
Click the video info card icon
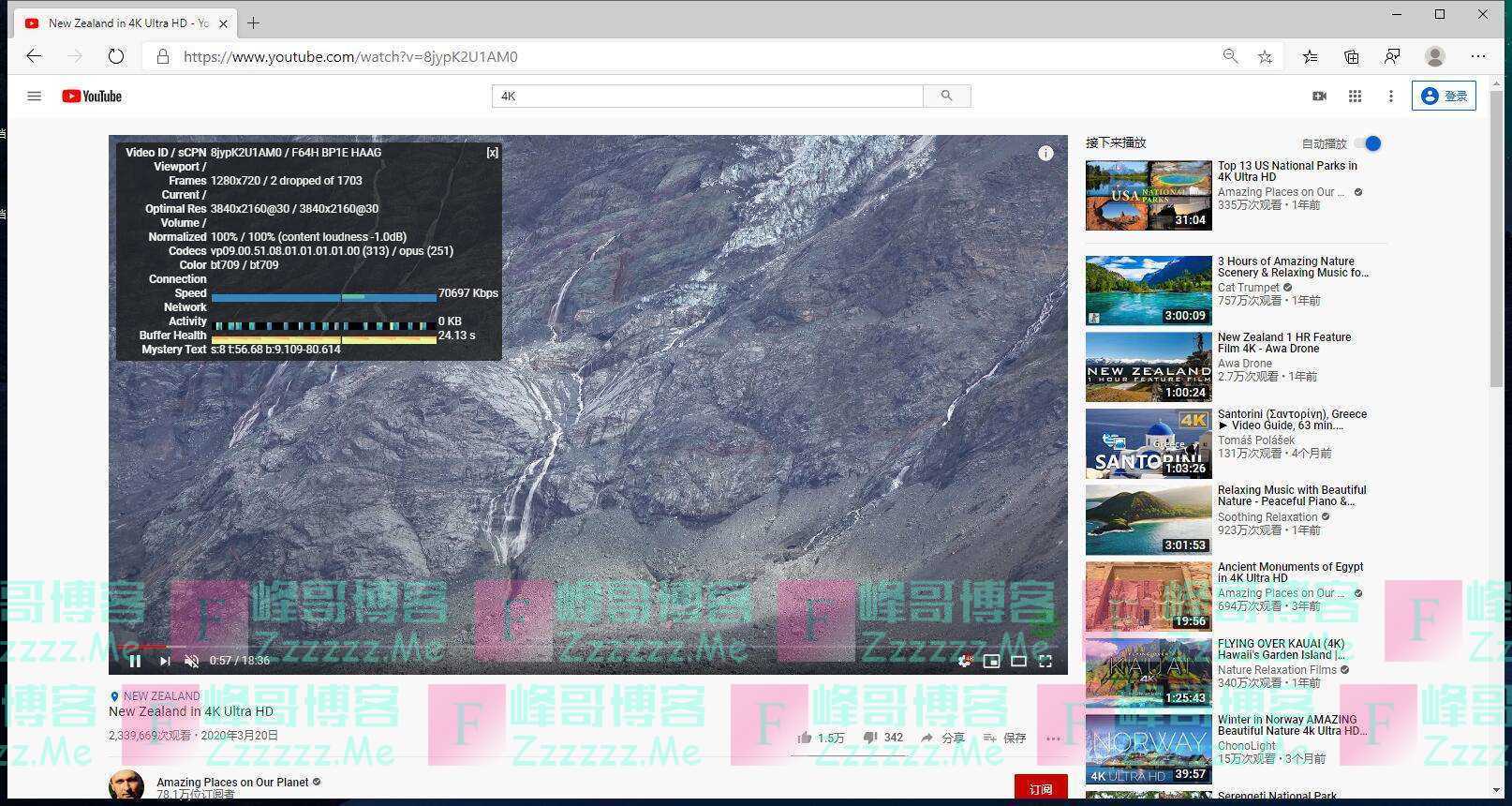1045,153
